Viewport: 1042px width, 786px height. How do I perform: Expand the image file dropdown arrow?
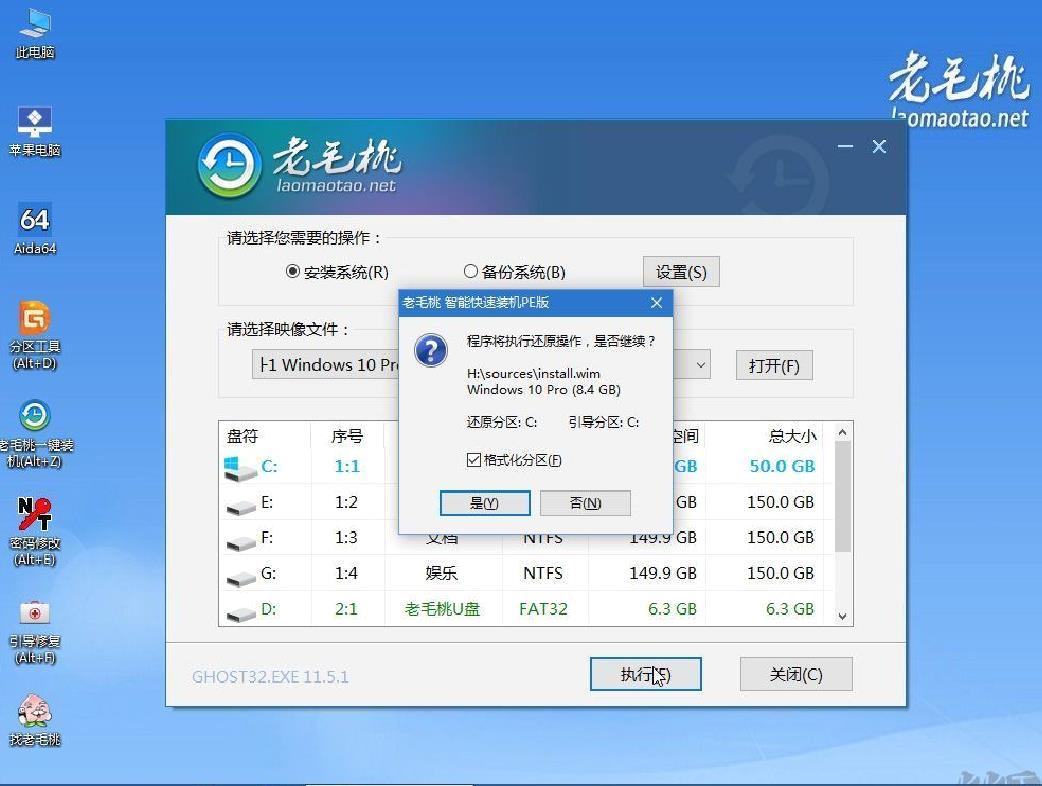tap(700, 365)
